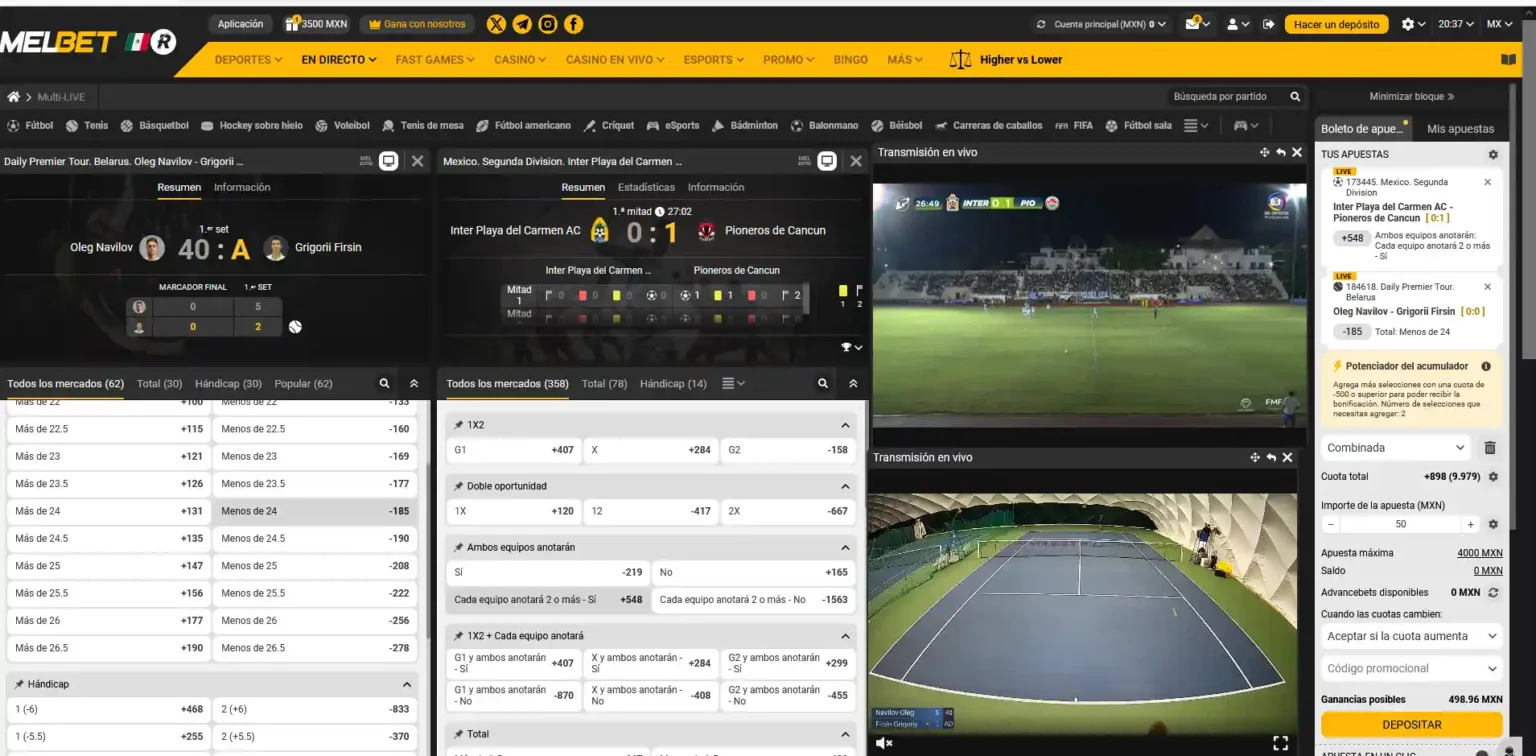The width and height of the screenshot is (1536, 756).
Task: Move the top live stream window
Action: click(x=1265, y=152)
